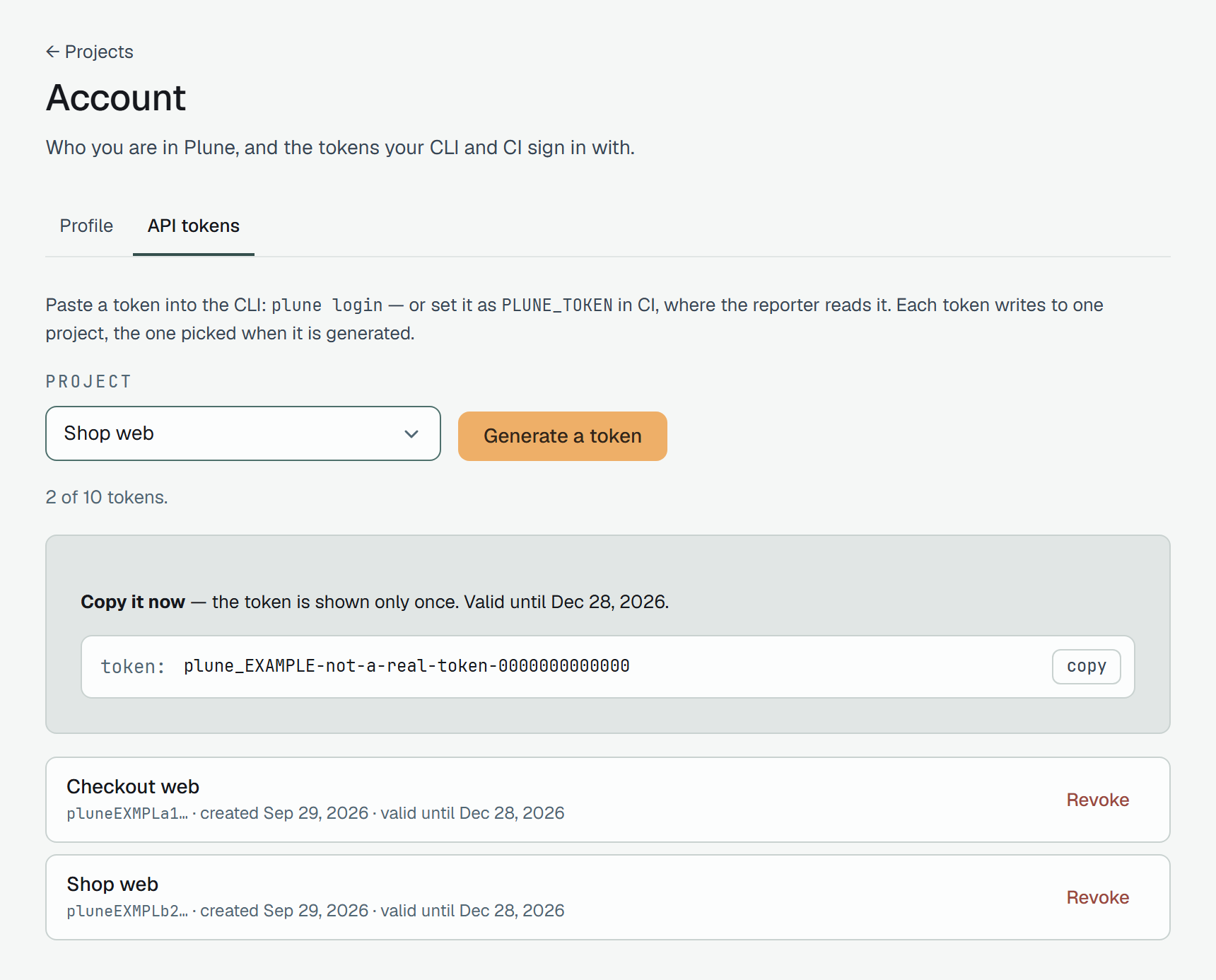Screen dimensions: 1216x980
Task: Revoke the Checkout web token
Action: click(1097, 800)
